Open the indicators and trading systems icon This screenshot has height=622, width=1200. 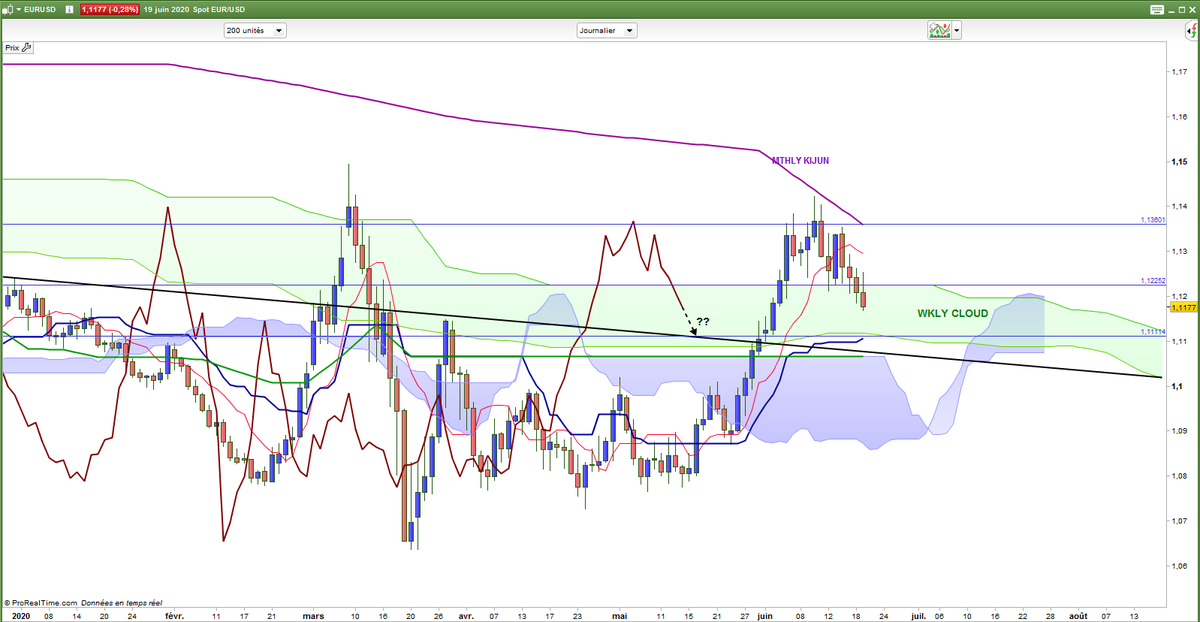coord(940,30)
